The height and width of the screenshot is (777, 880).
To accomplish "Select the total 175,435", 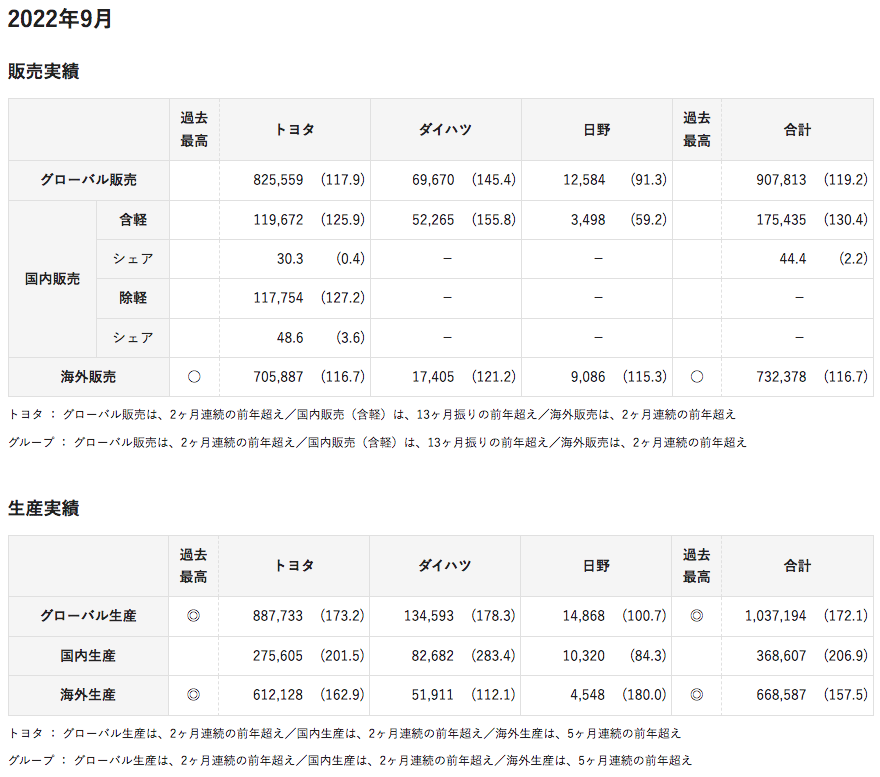I will click(x=781, y=220).
